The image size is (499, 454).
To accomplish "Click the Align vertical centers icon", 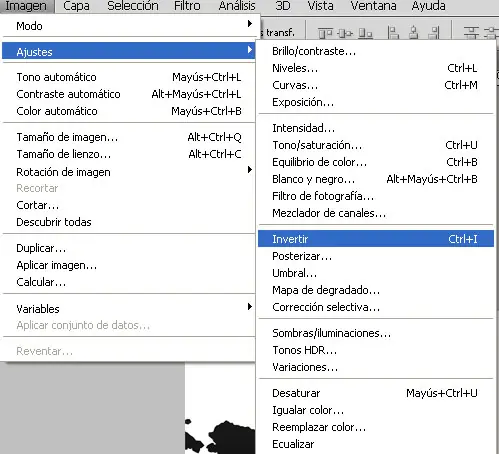I will [345, 33].
